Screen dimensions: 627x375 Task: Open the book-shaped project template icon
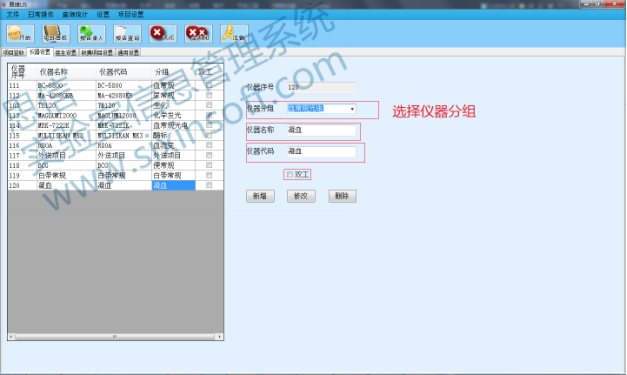[x=56, y=34]
